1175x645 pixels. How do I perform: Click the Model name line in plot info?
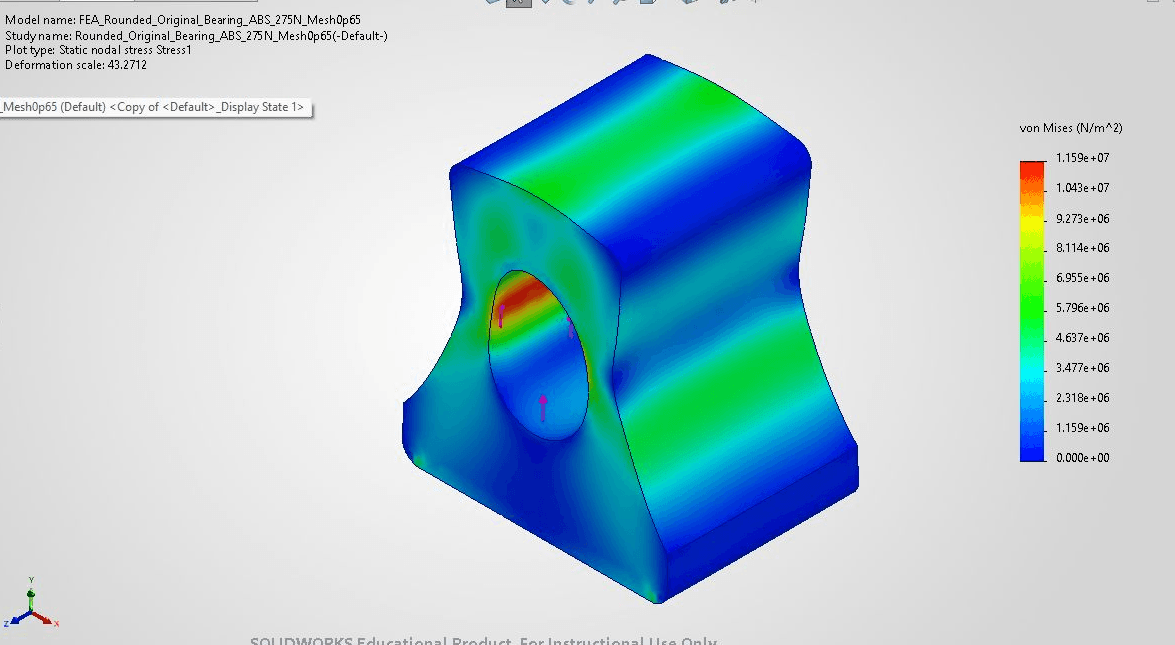183,20
